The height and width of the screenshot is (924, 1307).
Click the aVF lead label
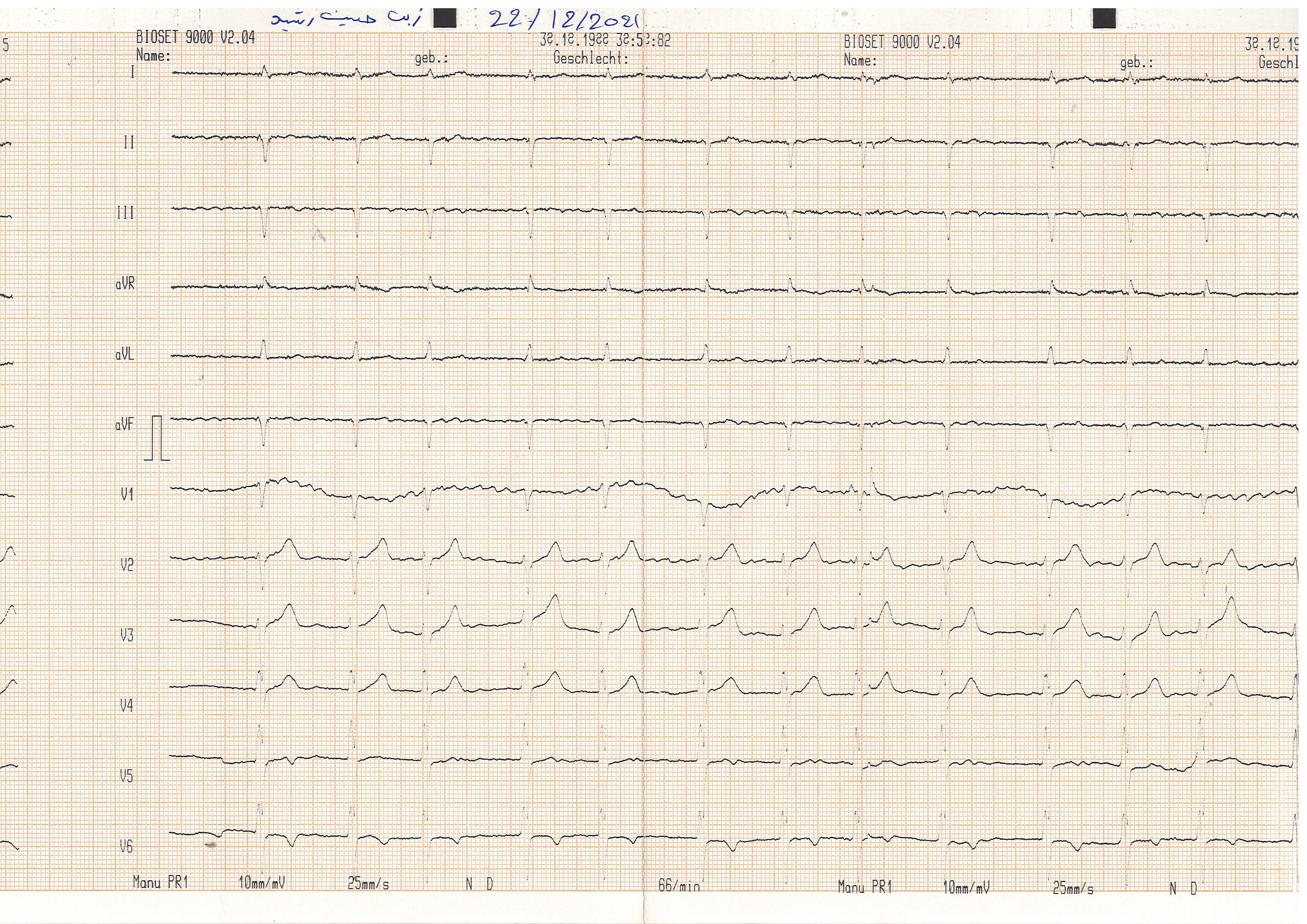click(124, 425)
